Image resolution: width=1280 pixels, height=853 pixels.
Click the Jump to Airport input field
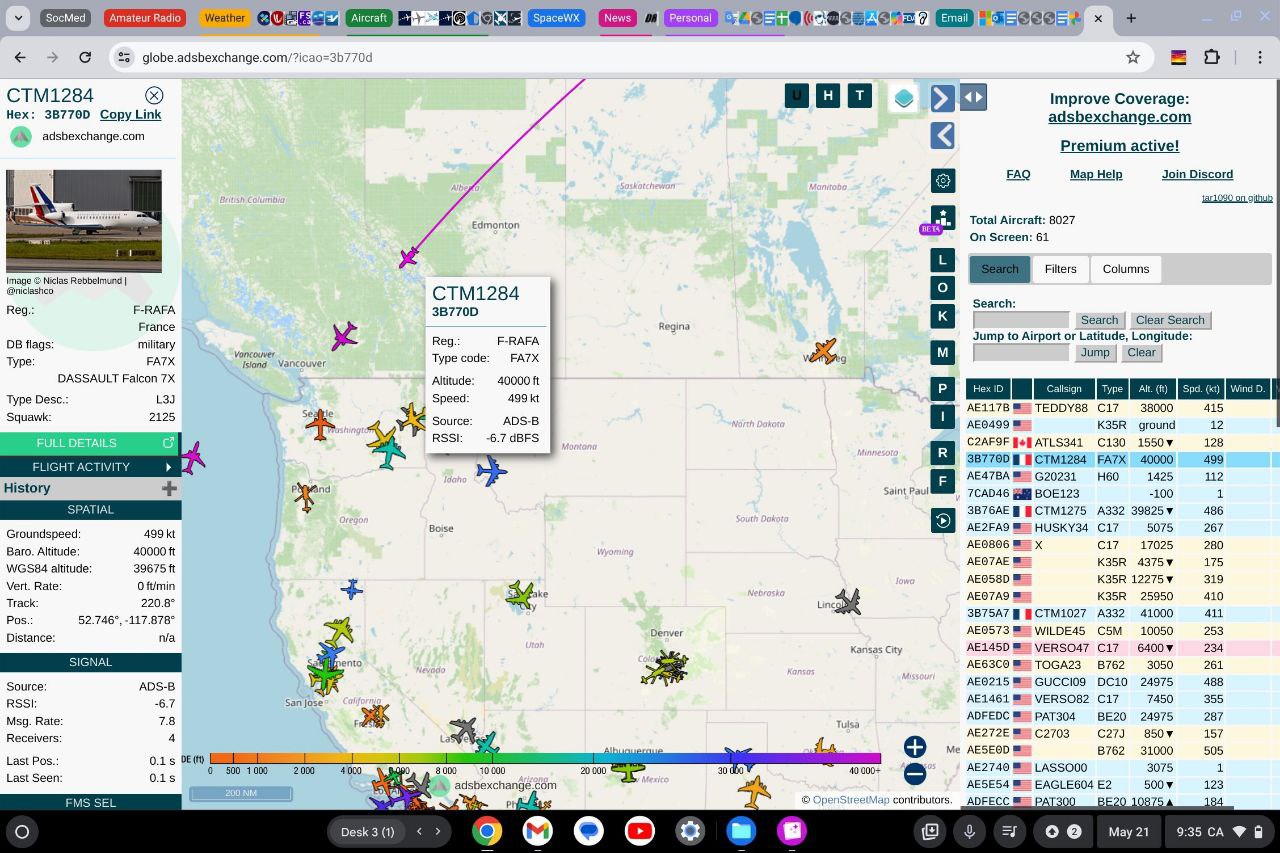[1021, 352]
